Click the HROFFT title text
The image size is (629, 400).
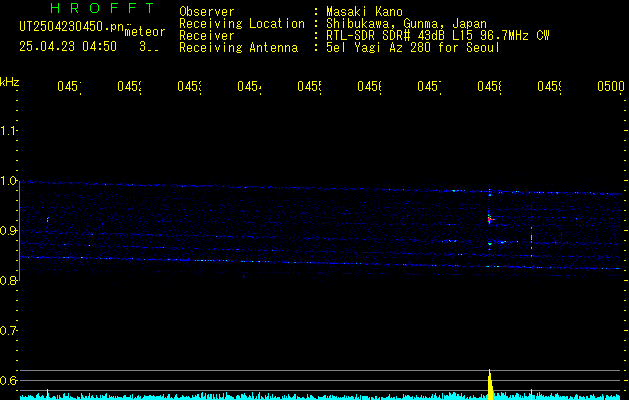tap(102, 8)
